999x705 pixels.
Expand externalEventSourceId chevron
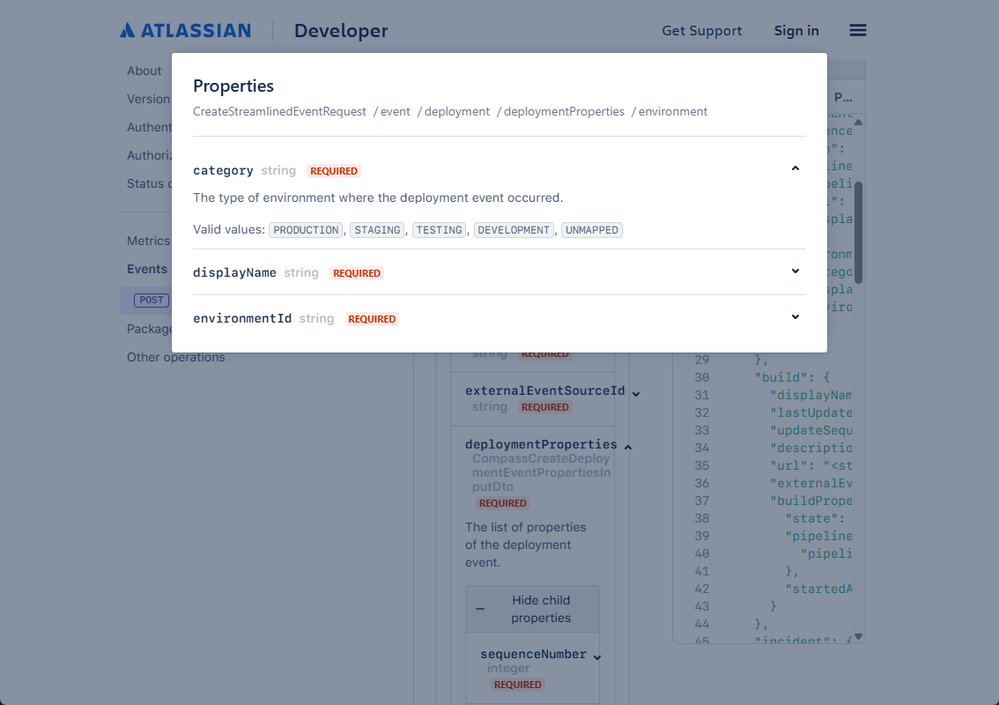(x=635, y=394)
